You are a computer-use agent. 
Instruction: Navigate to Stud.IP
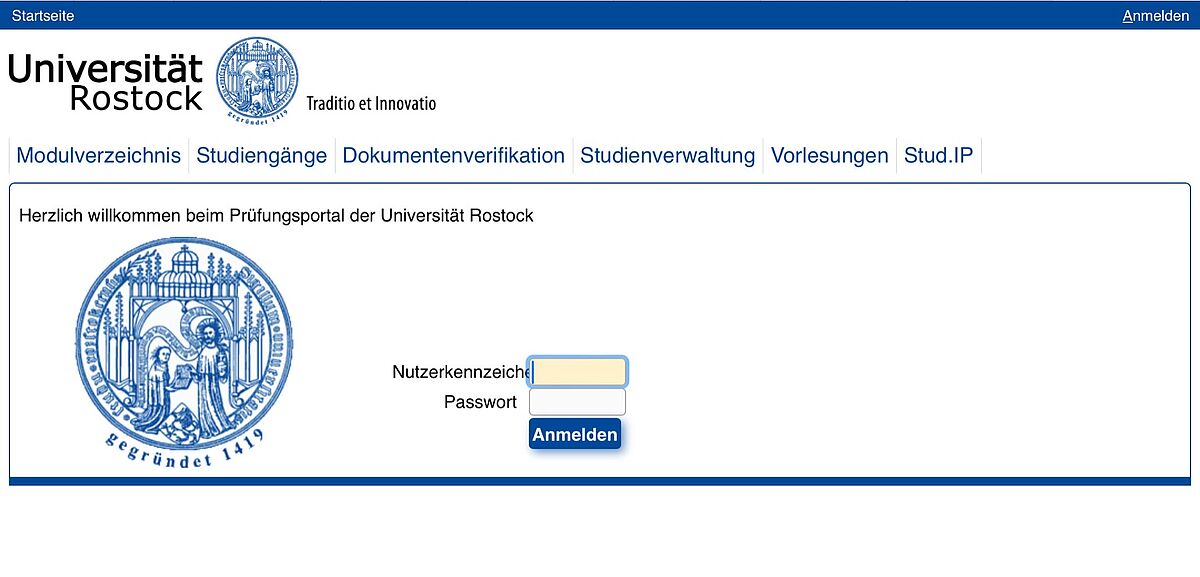[939, 156]
